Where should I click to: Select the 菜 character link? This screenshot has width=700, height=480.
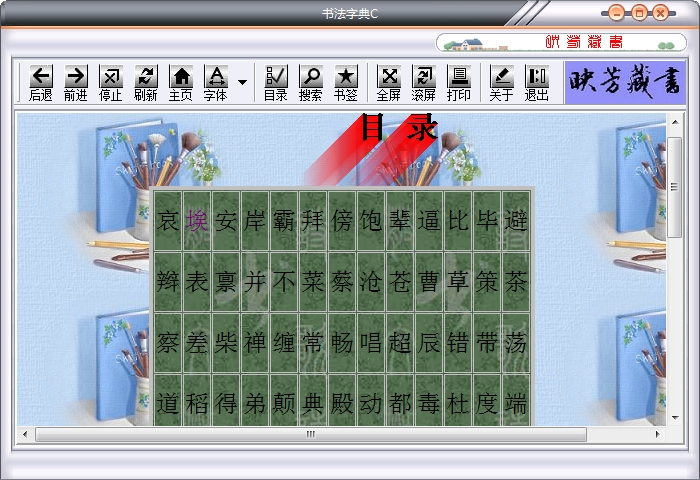pos(313,282)
